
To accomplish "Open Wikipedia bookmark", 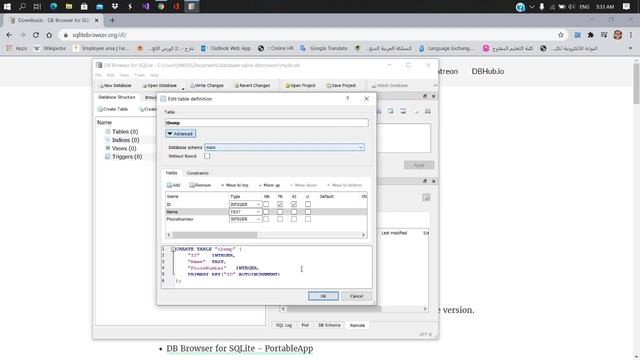I will [50, 48].
